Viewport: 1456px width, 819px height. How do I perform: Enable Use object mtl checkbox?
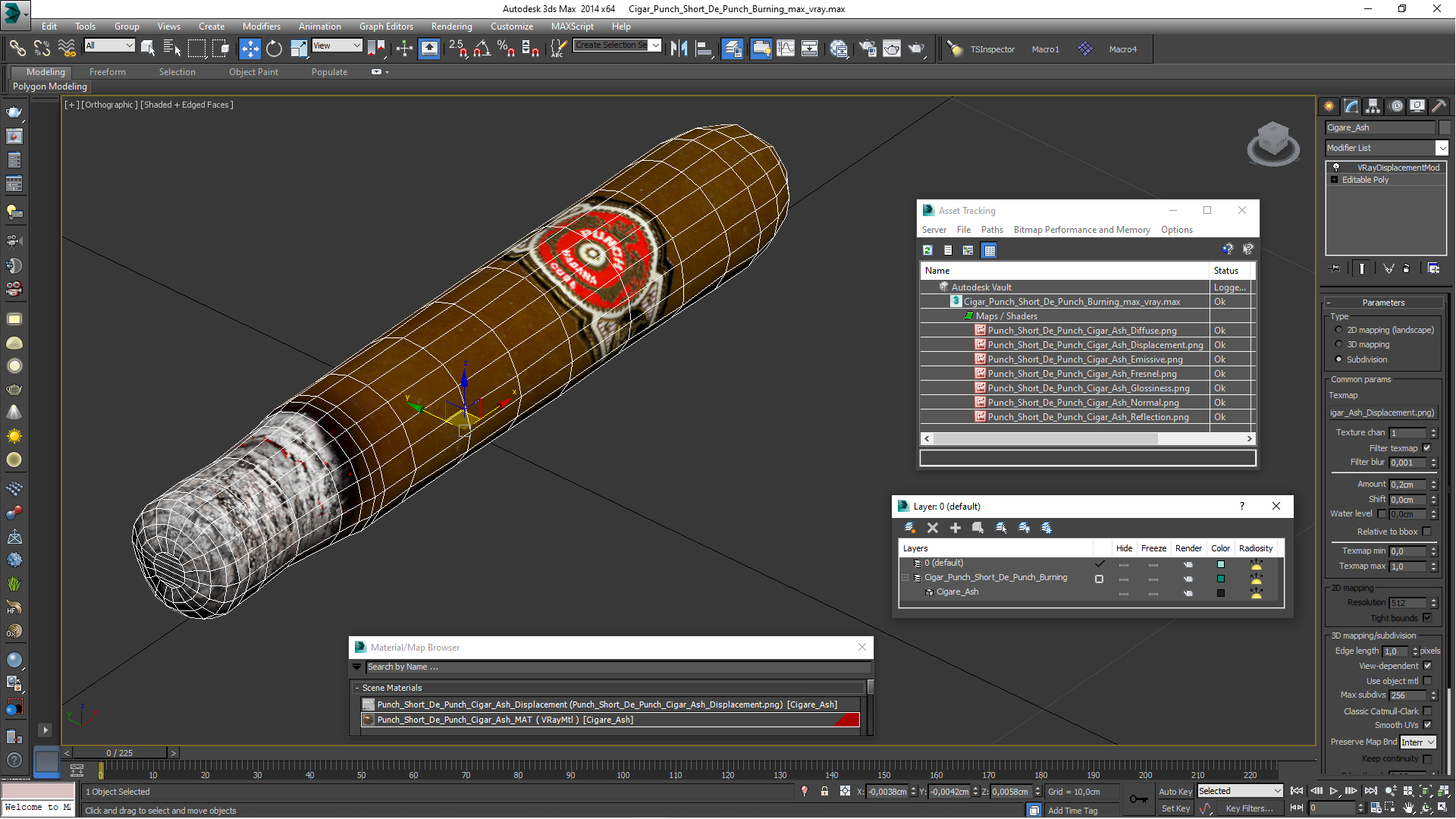point(1427,681)
